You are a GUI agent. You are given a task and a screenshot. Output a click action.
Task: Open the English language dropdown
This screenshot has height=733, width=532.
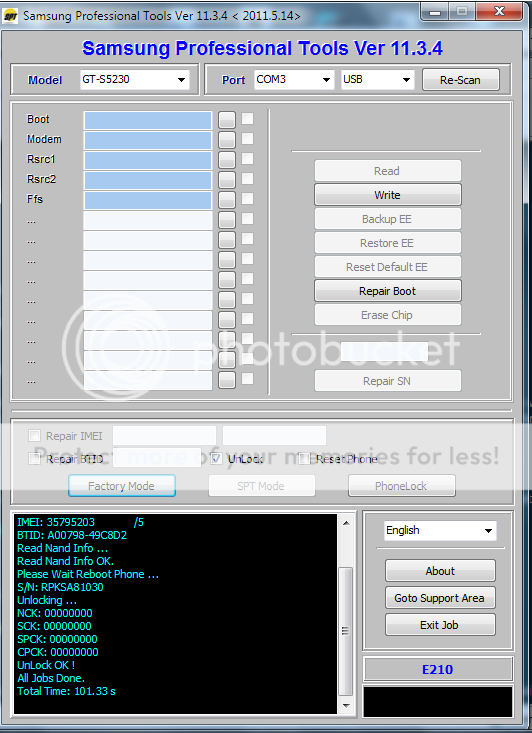pos(440,531)
